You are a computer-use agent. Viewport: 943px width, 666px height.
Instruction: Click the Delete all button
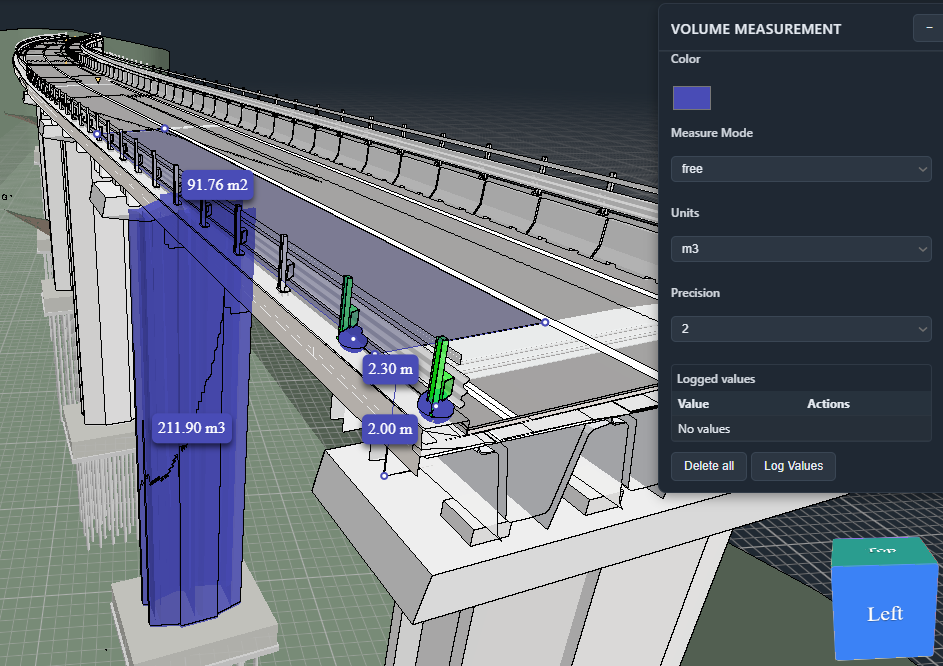tap(708, 466)
